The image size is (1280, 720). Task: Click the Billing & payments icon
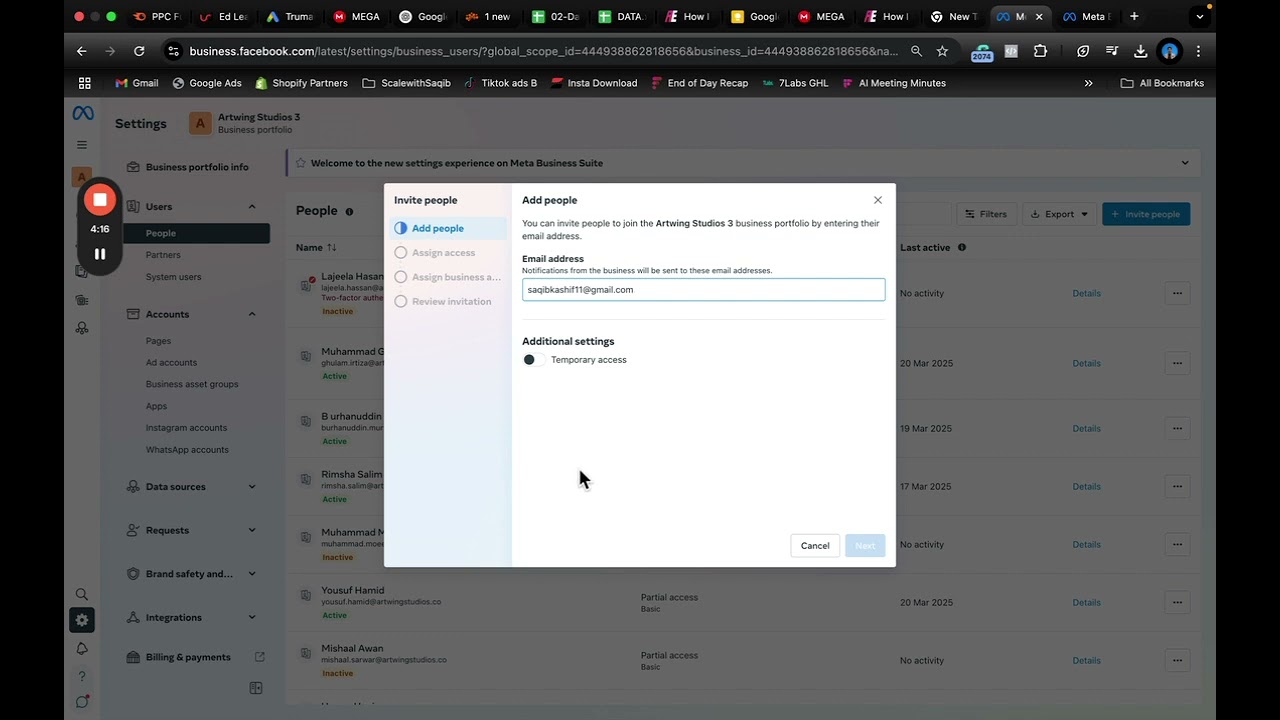133,657
